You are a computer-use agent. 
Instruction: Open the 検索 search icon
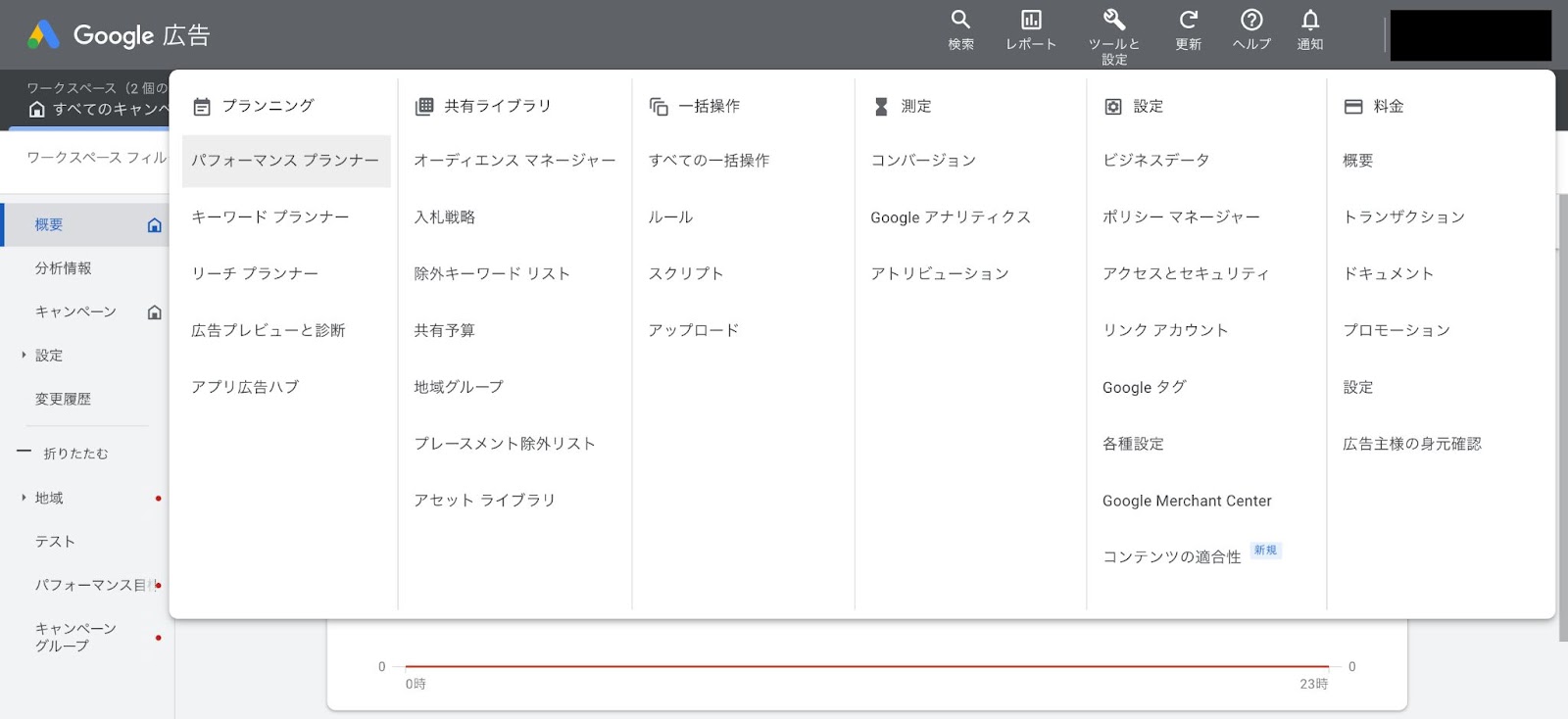(960, 20)
